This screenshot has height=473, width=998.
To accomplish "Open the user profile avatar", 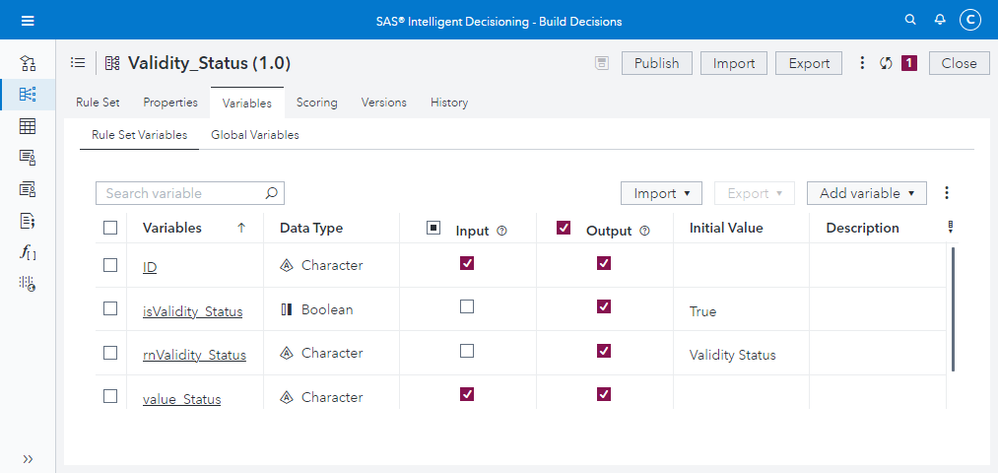I will pyautogui.click(x=969, y=20).
